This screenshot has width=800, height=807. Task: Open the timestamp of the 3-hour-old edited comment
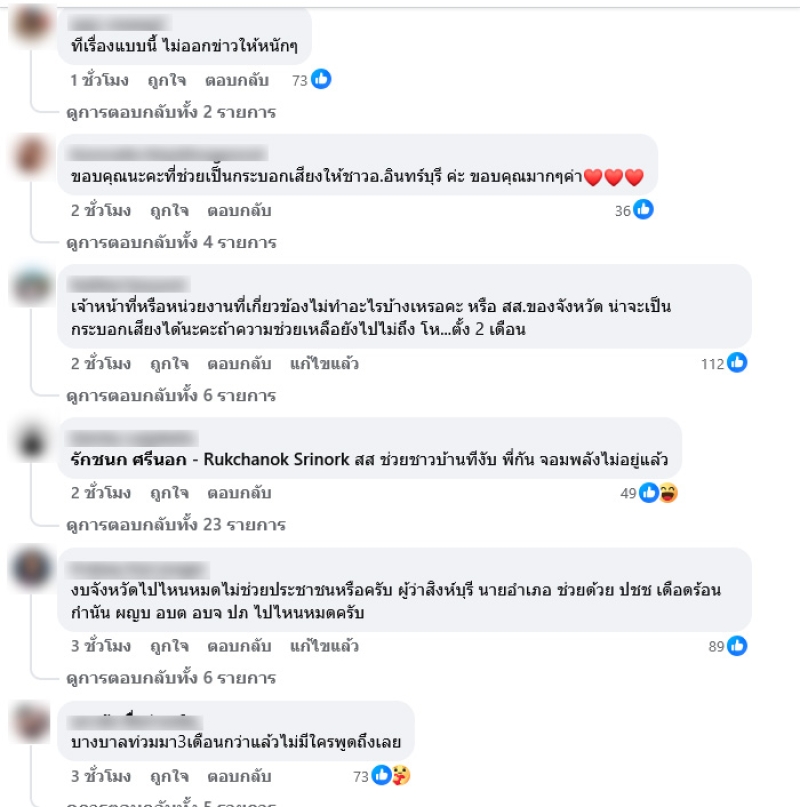click(x=101, y=646)
